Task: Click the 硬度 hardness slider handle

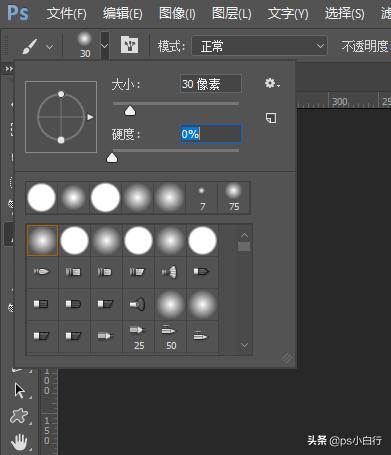Action: pyautogui.click(x=112, y=158)
